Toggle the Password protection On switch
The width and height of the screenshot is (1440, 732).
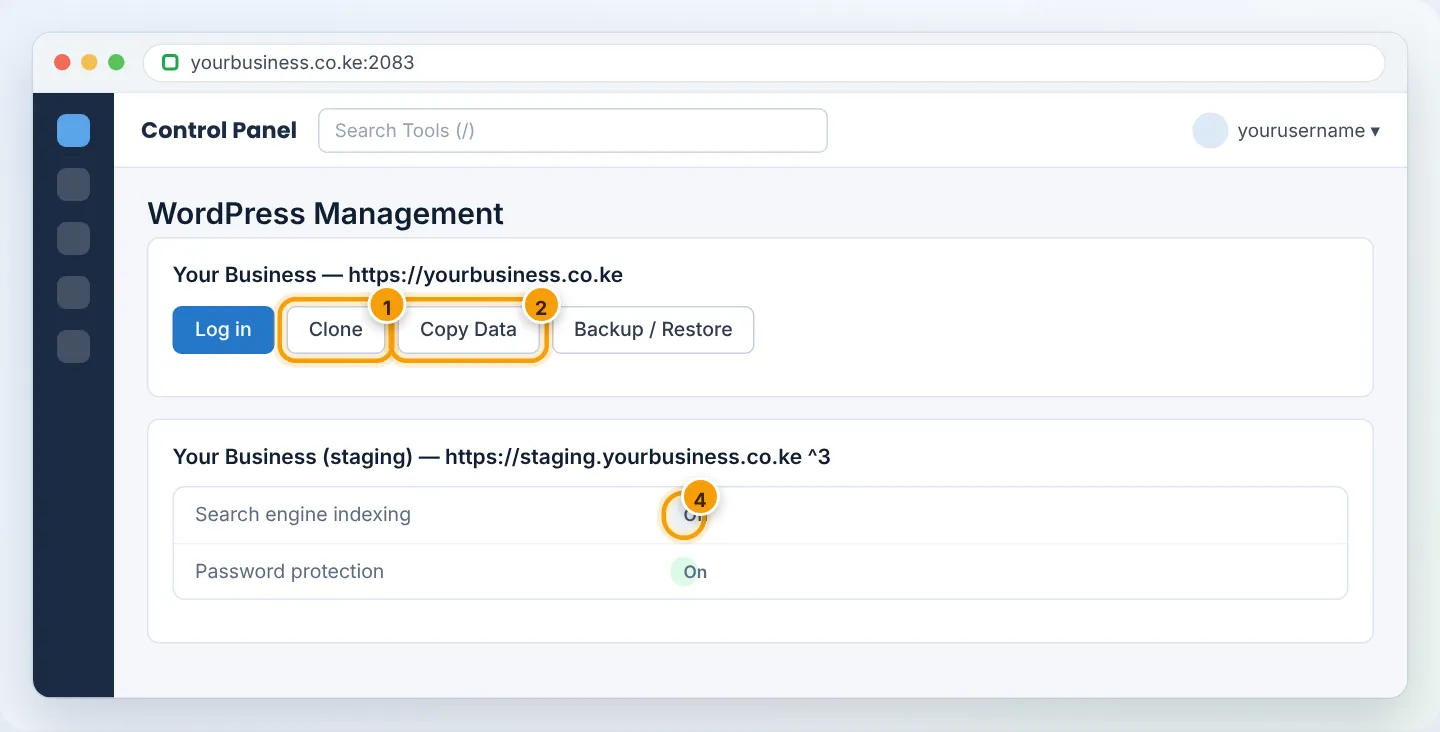coord(690,572)
